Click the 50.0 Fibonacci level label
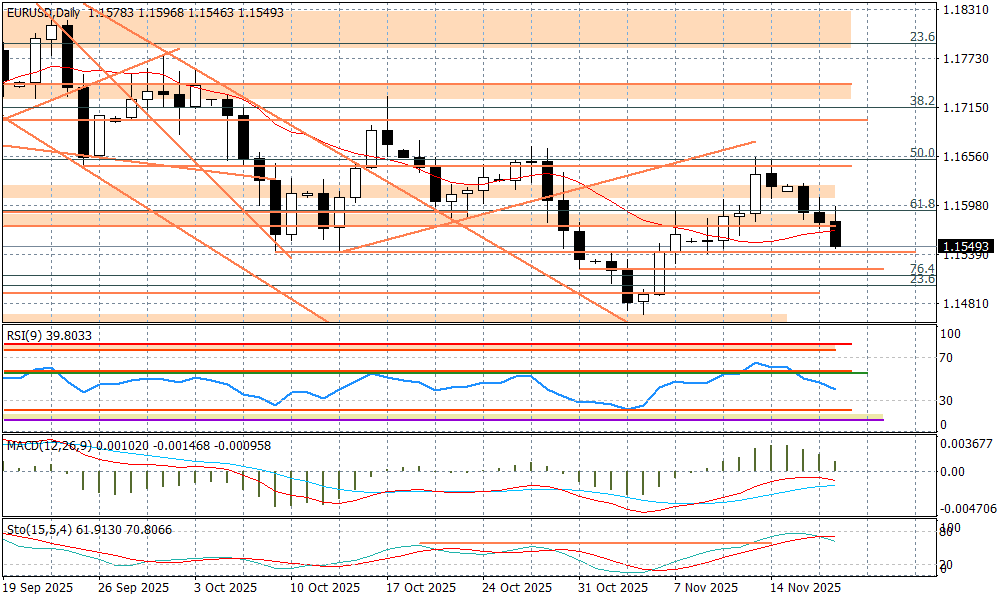The height and width of the screenshot is (600, 1000). pyautogui.click(x=921, y=153)
